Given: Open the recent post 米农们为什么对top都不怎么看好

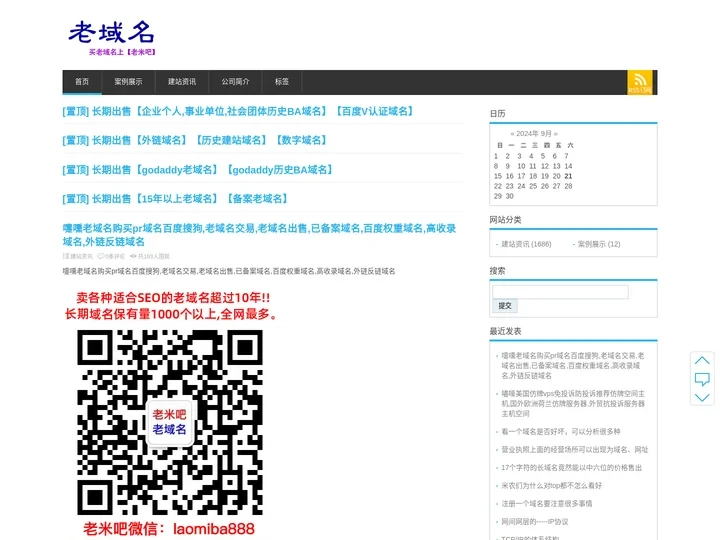Looking at the screenshot, I should pyautogui.click(x=551, y=485).
